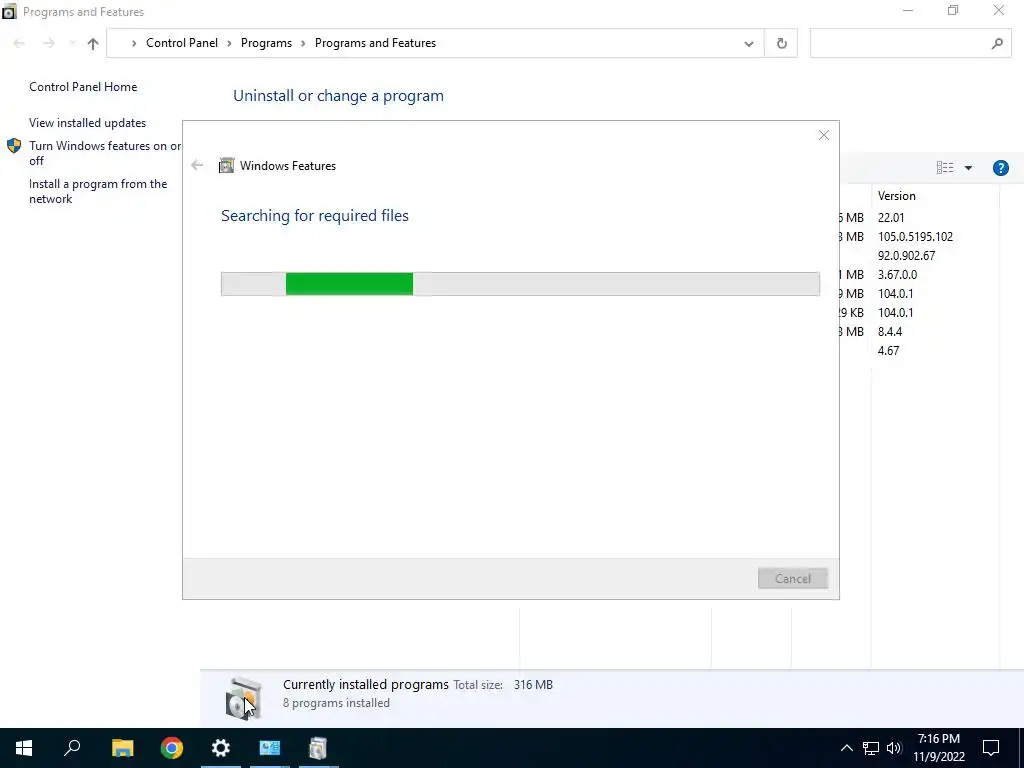Click the Cancel button in Windows Features

click(x=793, y=579)
